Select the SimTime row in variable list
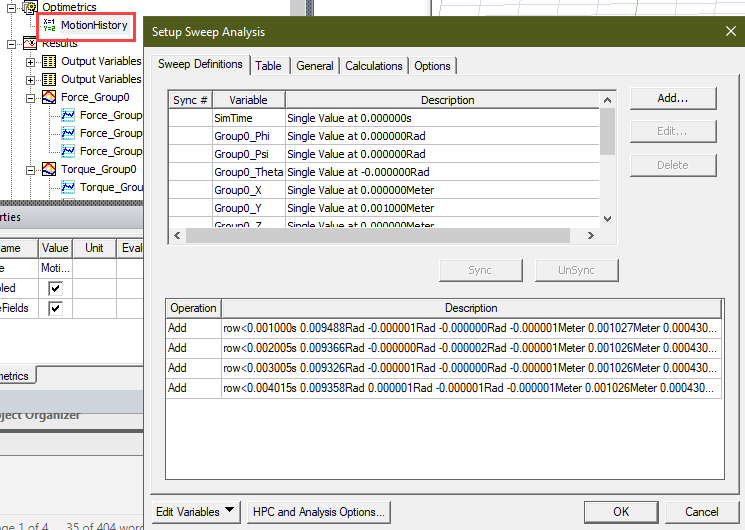Screen dimensions: 745x530 (x=249, y=118)
